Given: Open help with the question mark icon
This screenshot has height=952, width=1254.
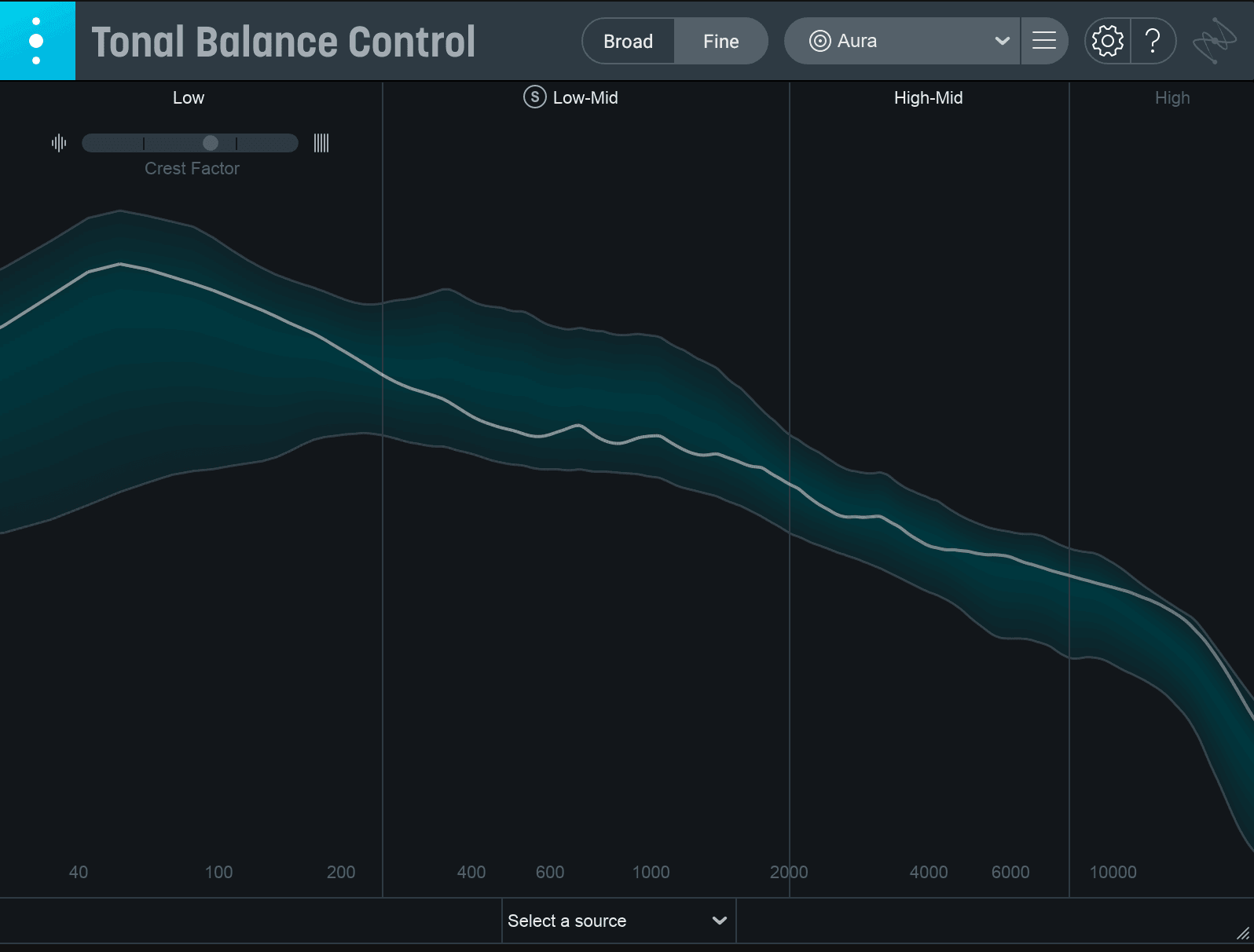Looking at the screenshot, I should 1153,41.
